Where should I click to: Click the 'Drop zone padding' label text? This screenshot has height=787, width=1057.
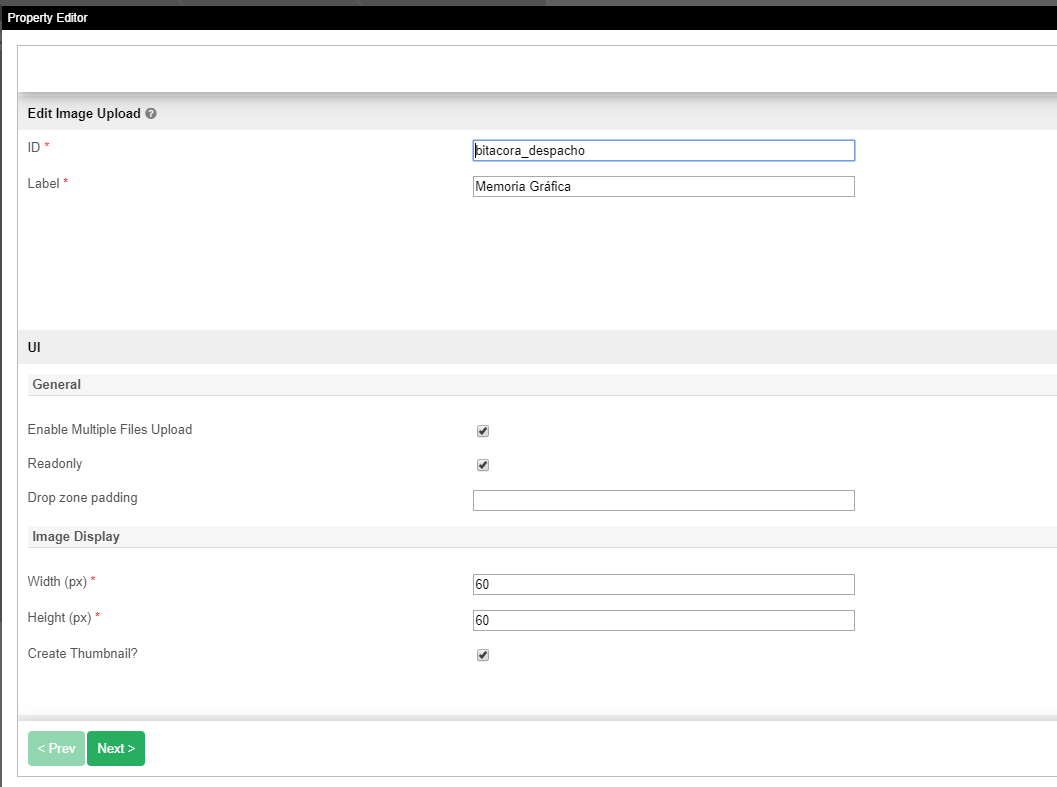83,498
